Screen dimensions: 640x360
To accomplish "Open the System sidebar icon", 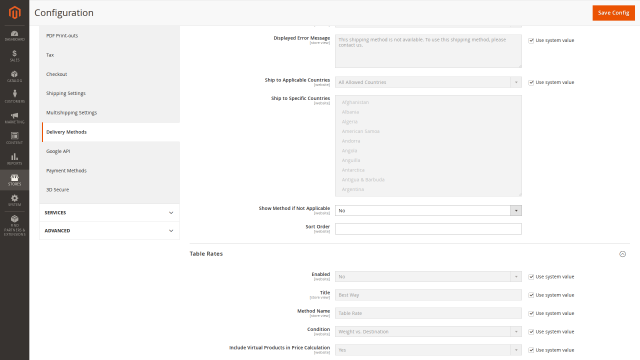I will (14, 200).
